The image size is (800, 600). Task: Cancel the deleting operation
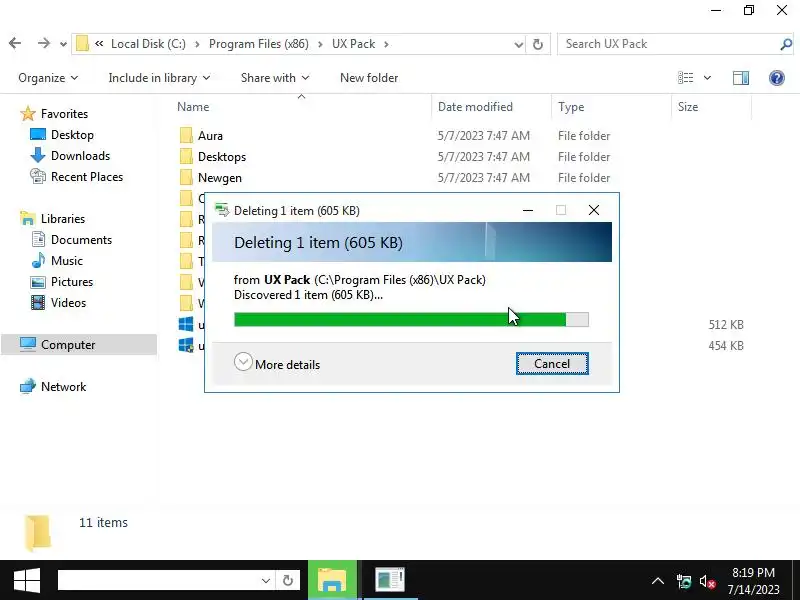pos(552,364)
